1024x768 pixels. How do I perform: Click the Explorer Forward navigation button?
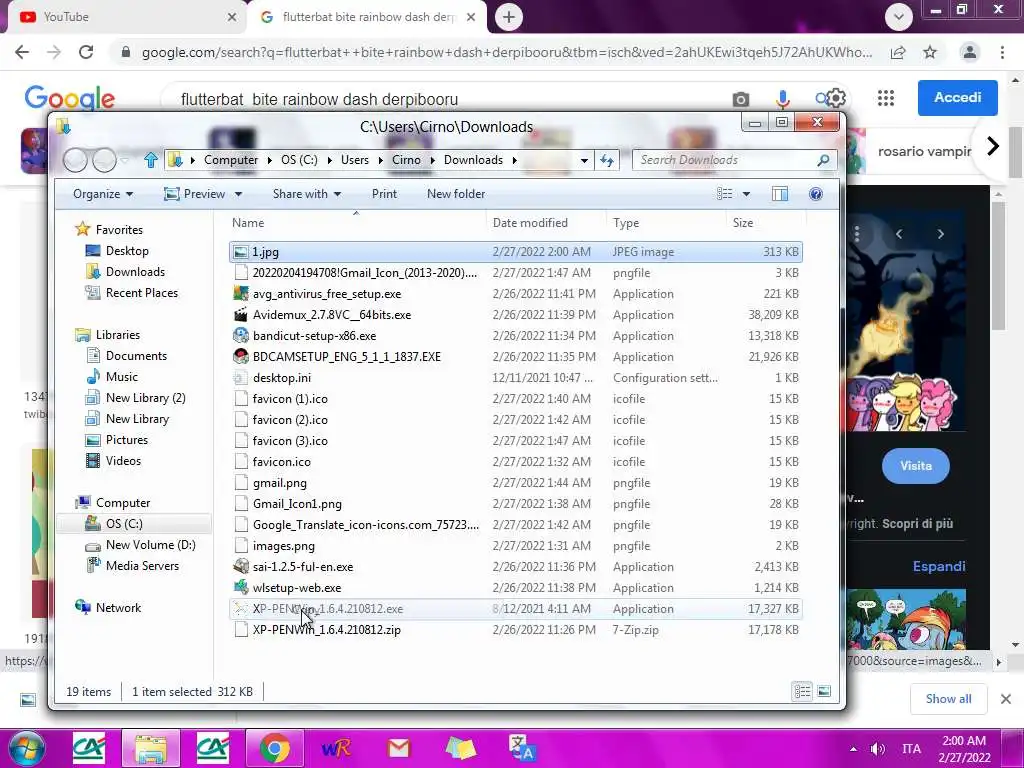pos(104,159)
